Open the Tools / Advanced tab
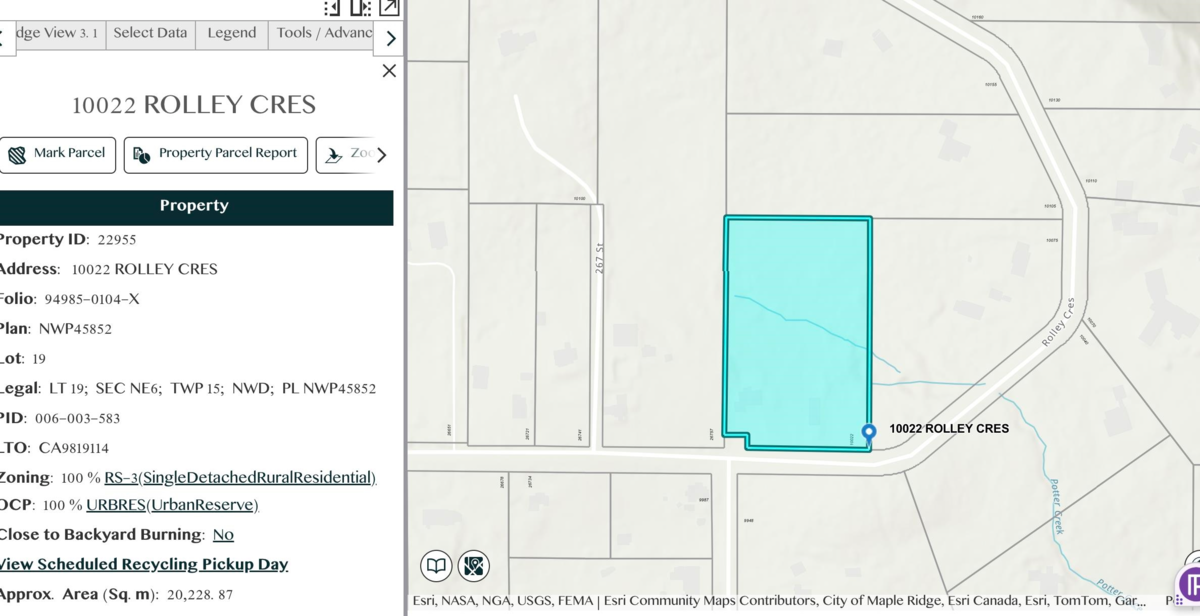 [323, 33]
